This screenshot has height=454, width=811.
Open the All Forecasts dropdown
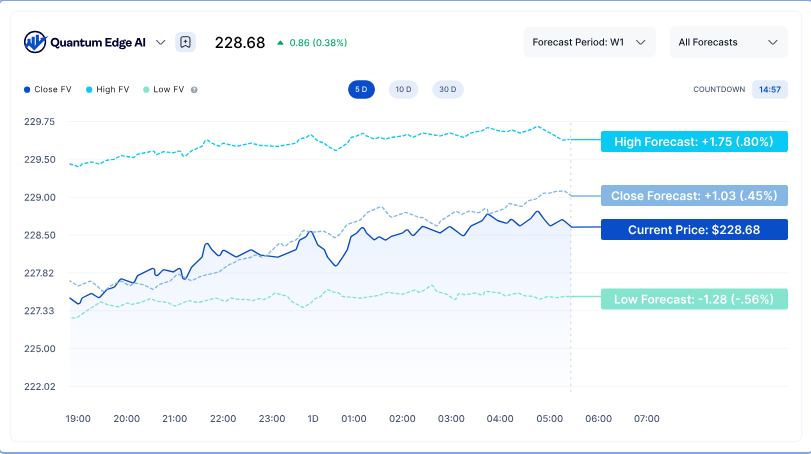tap(726, 42)
